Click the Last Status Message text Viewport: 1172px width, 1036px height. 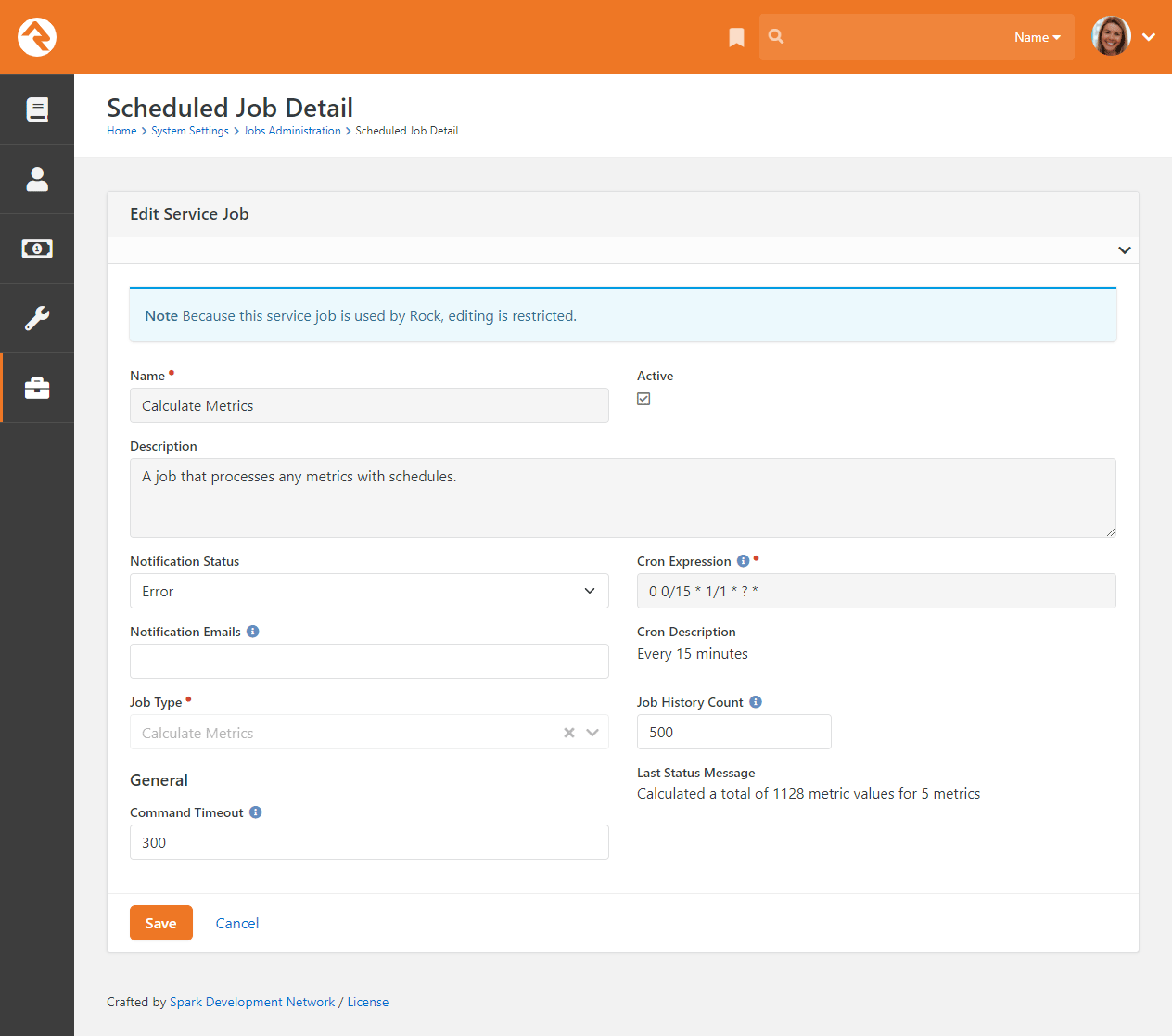(x=809, y=794)
